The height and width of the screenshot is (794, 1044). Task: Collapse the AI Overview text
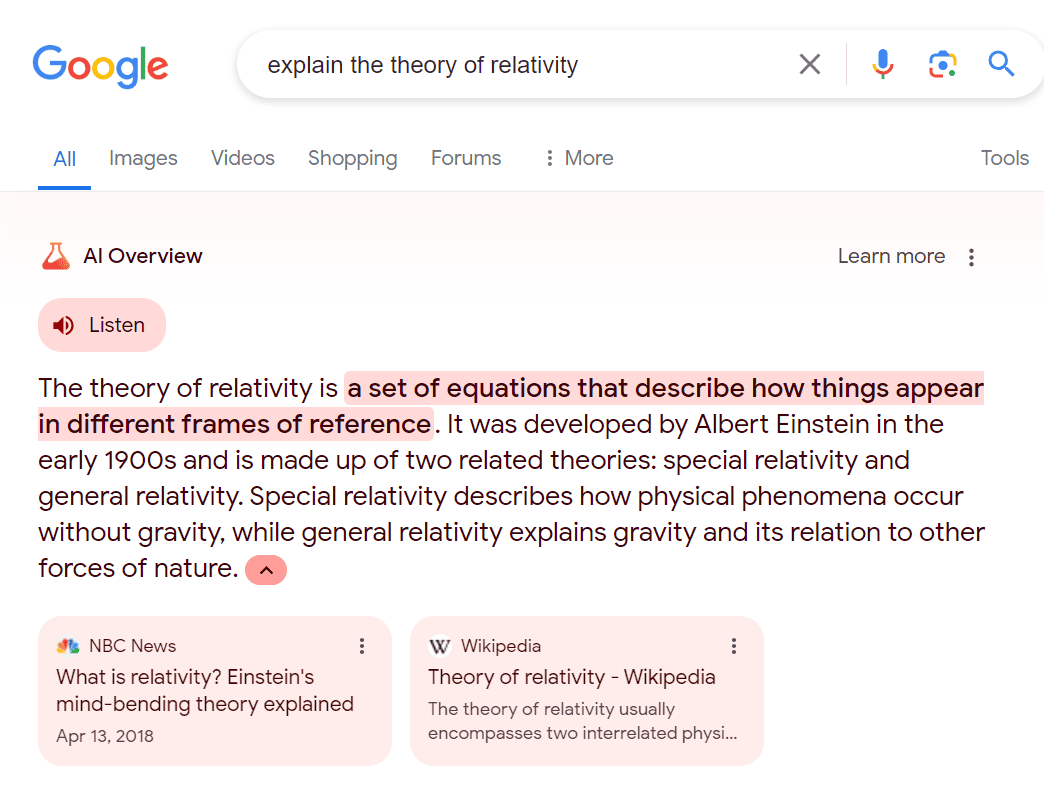click(266, 569)
